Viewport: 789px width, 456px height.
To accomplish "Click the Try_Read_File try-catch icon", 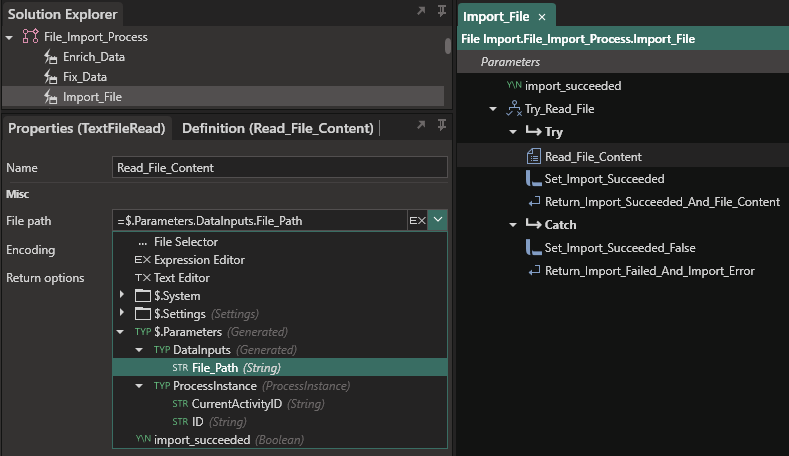I will (514, 108).
